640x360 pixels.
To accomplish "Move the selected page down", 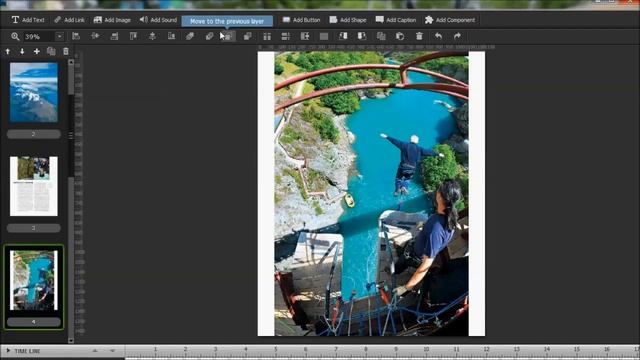I will tap(22, 51).
